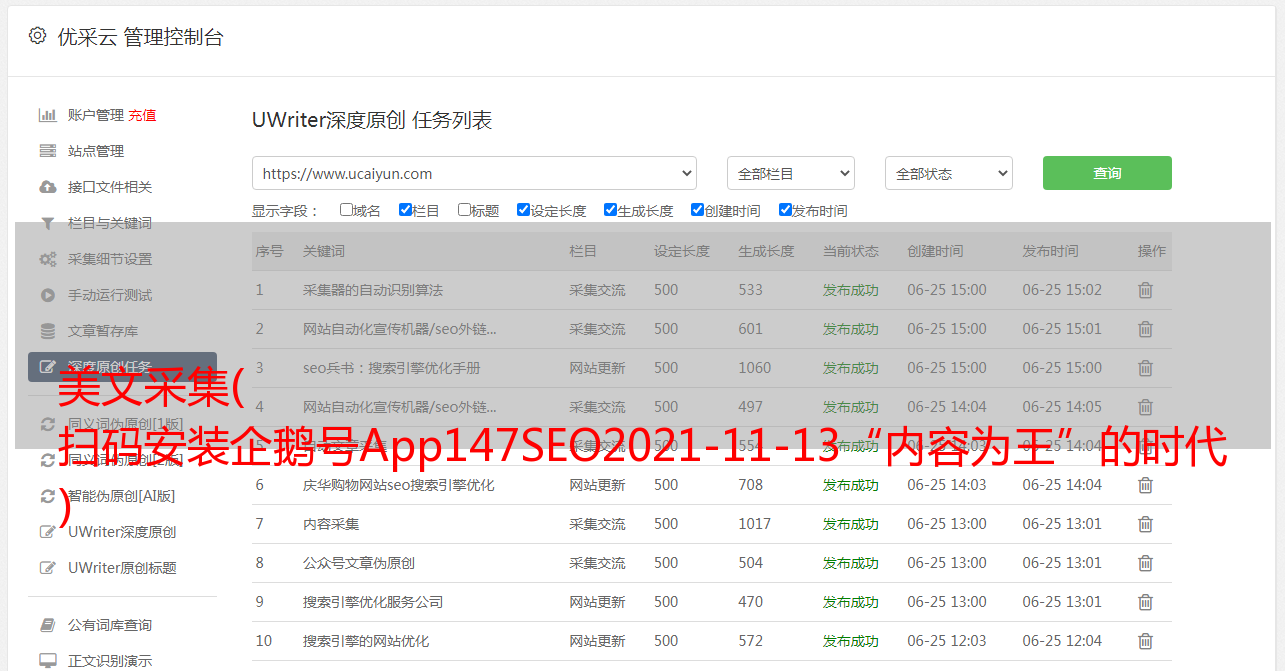Open the site URL dropdown
This screenshot has height=671, width=1285.
pyautogui.click(x=474, y=173)
